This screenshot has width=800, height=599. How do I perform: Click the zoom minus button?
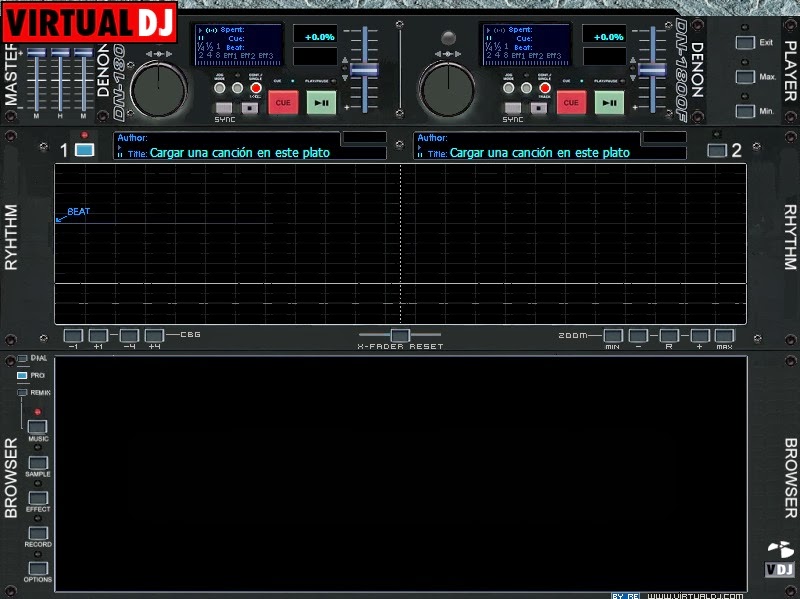point(638,336)
